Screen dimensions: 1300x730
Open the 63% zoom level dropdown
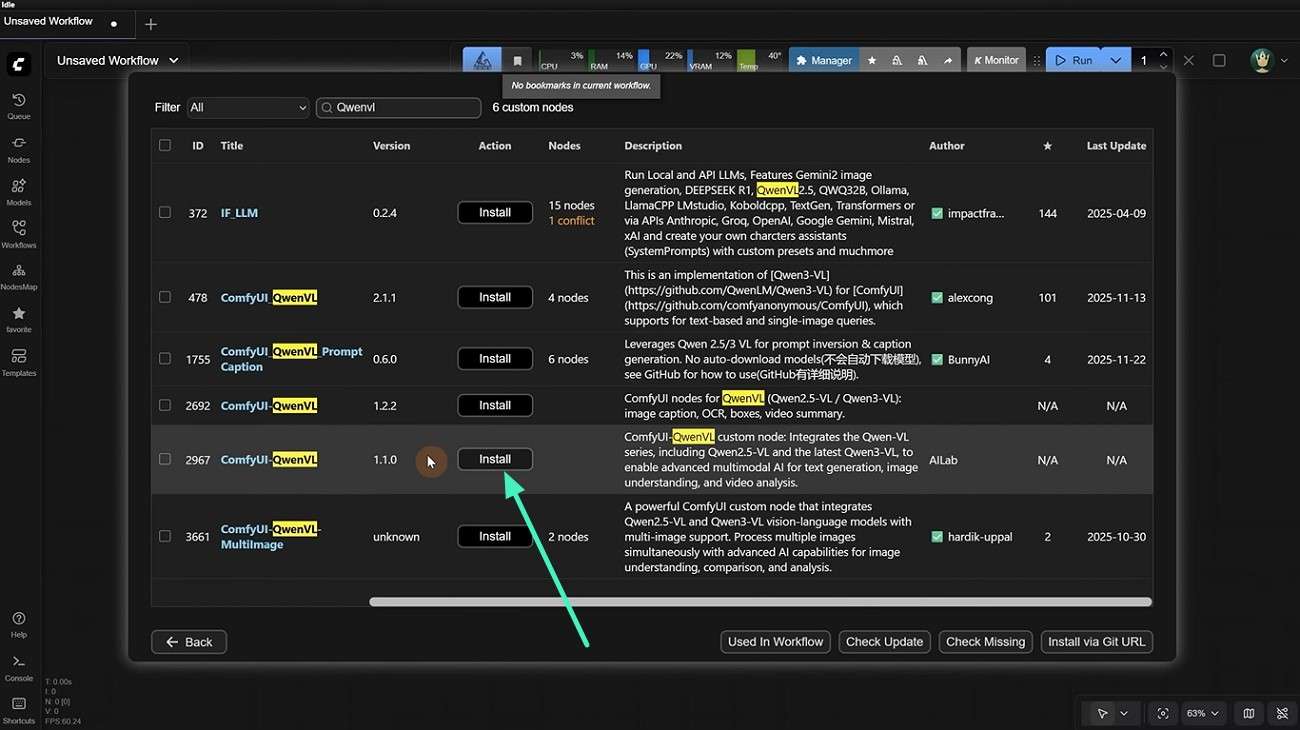1201,713
